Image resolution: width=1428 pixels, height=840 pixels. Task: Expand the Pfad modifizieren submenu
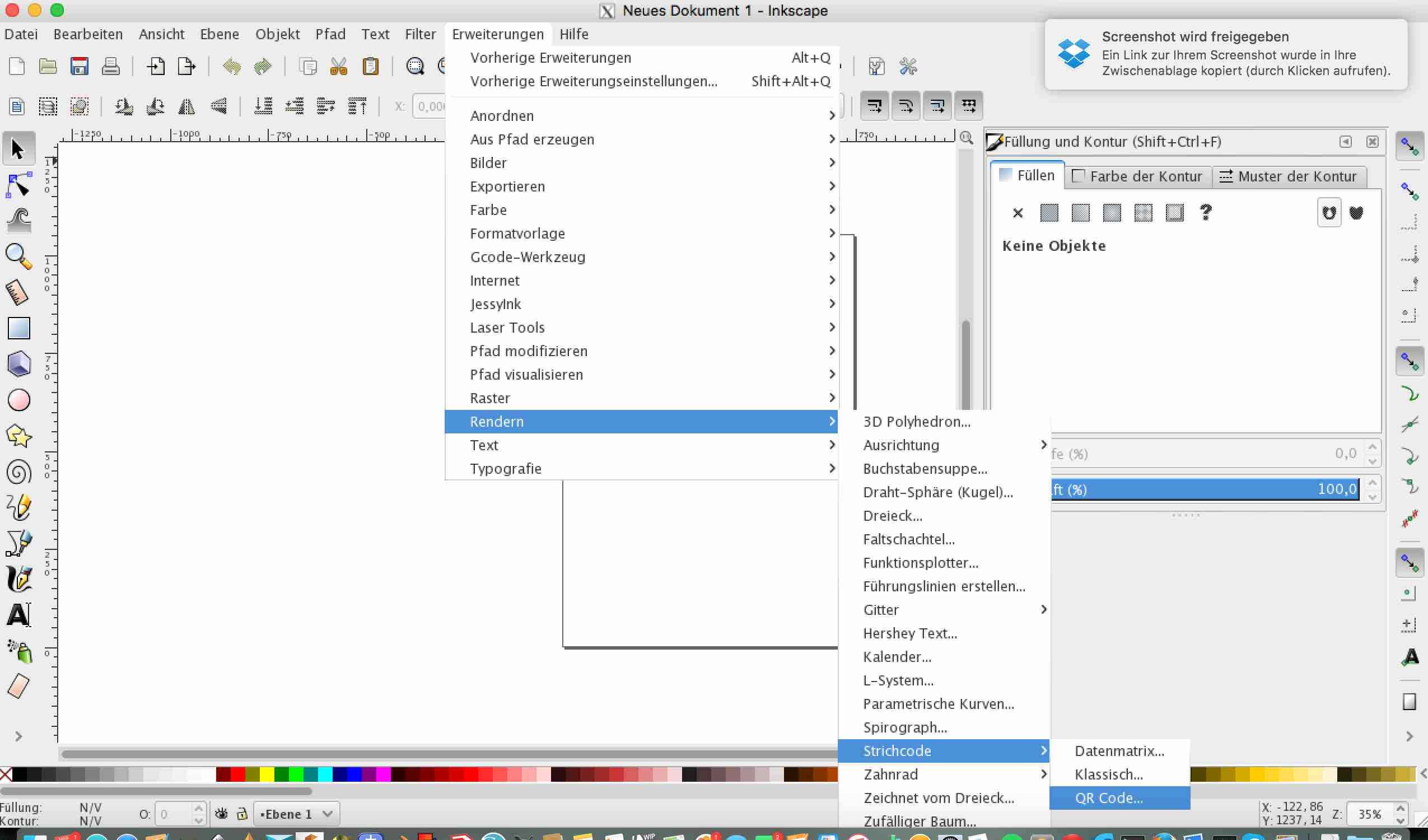click(x=641, y=351)
